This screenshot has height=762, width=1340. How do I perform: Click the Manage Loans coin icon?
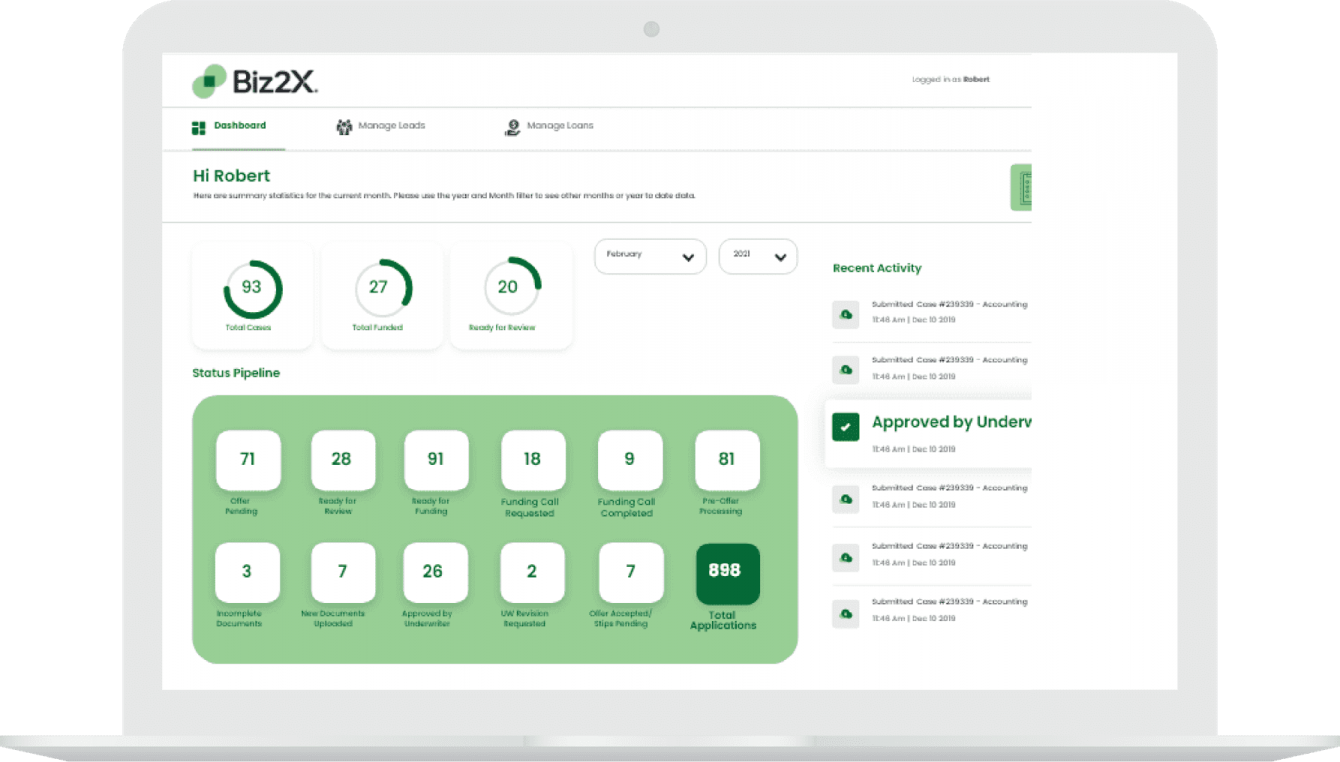tap(512, 126)
